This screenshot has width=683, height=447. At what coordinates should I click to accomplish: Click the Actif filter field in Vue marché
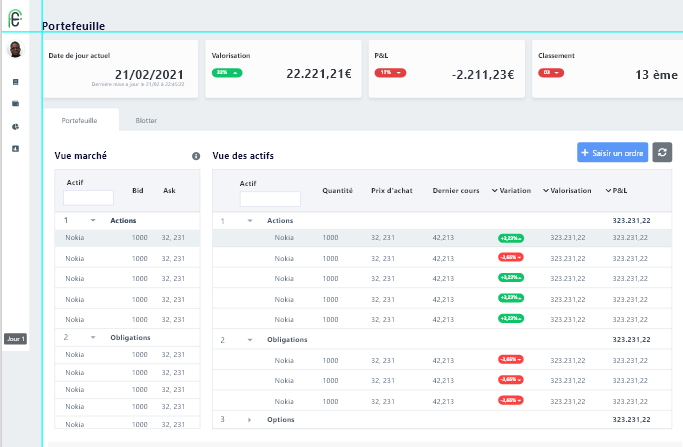pos(89,198)
